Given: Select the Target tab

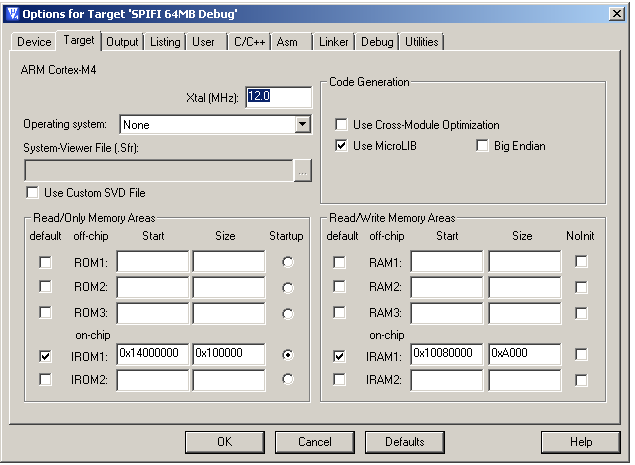Looking at the screenshot, I should point(79,41).
